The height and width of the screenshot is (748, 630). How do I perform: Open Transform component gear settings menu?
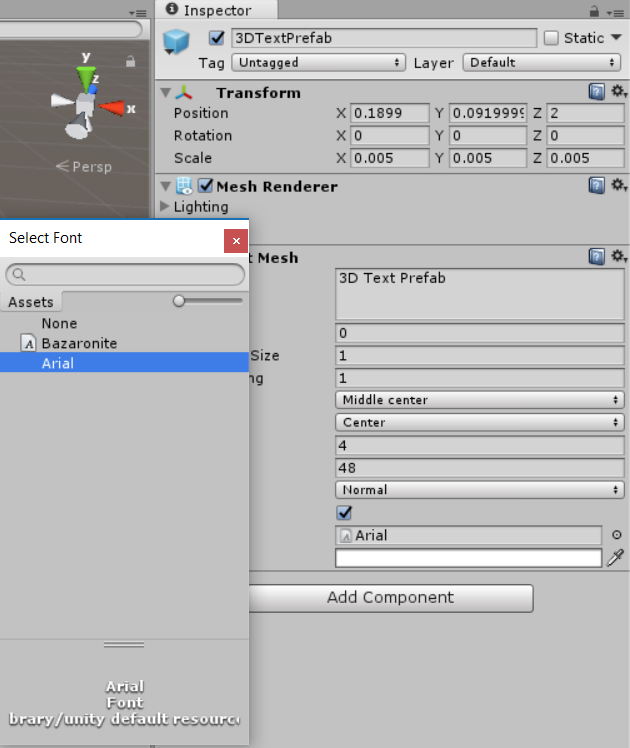coord(619,91)
